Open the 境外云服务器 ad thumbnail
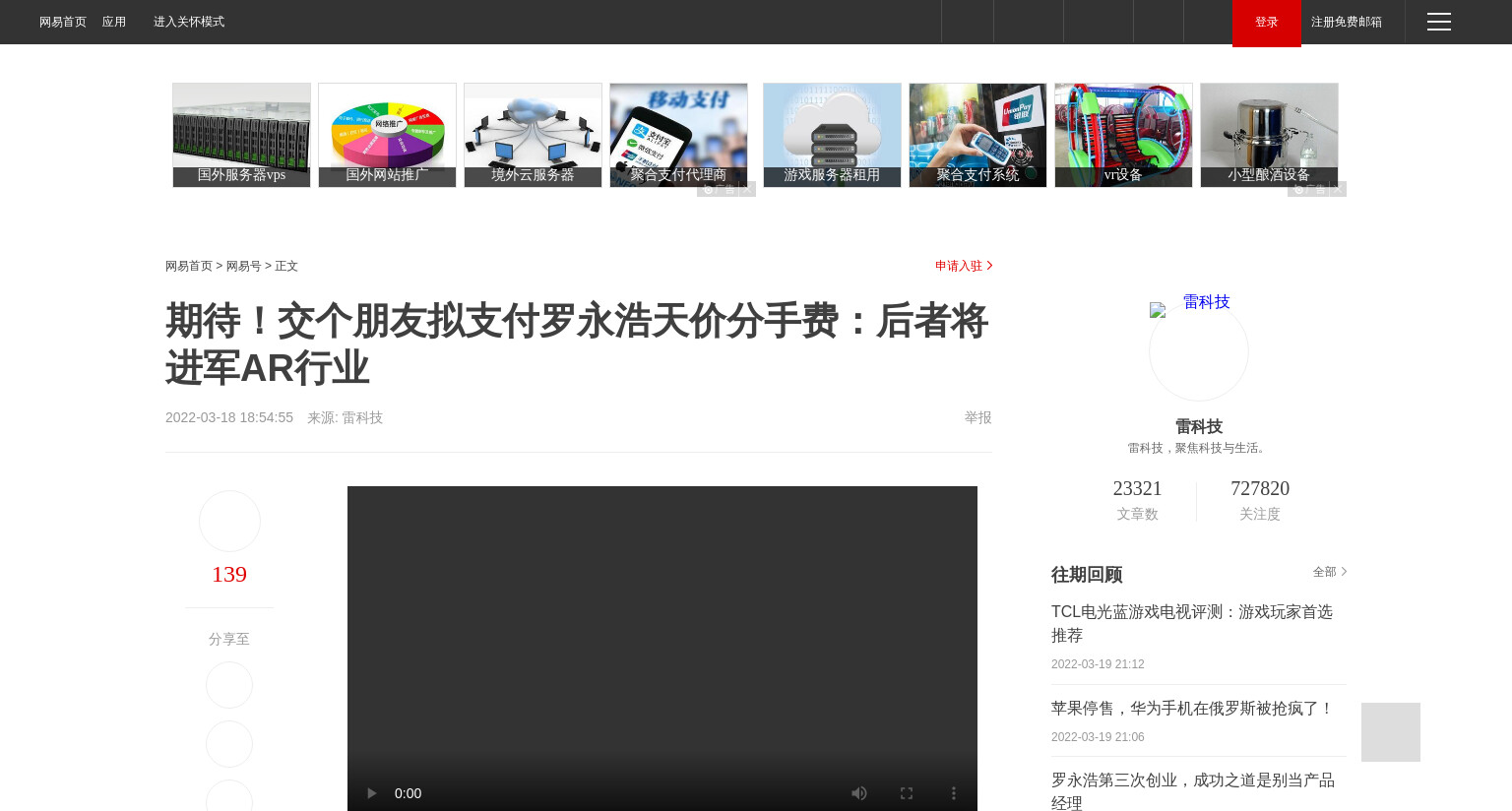Screen dimensions: 1512x811 (x=533, y=135)
